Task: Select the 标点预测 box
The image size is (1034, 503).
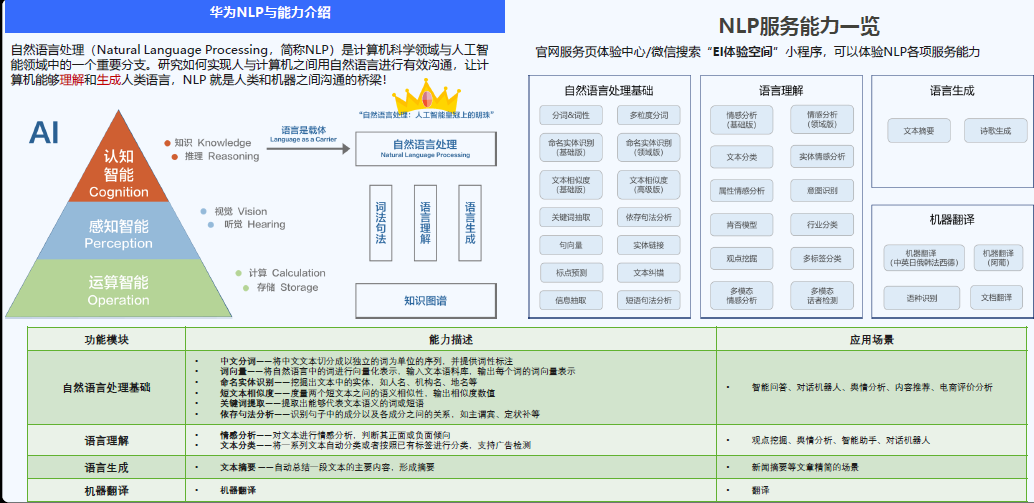Action: pos(570,272)
